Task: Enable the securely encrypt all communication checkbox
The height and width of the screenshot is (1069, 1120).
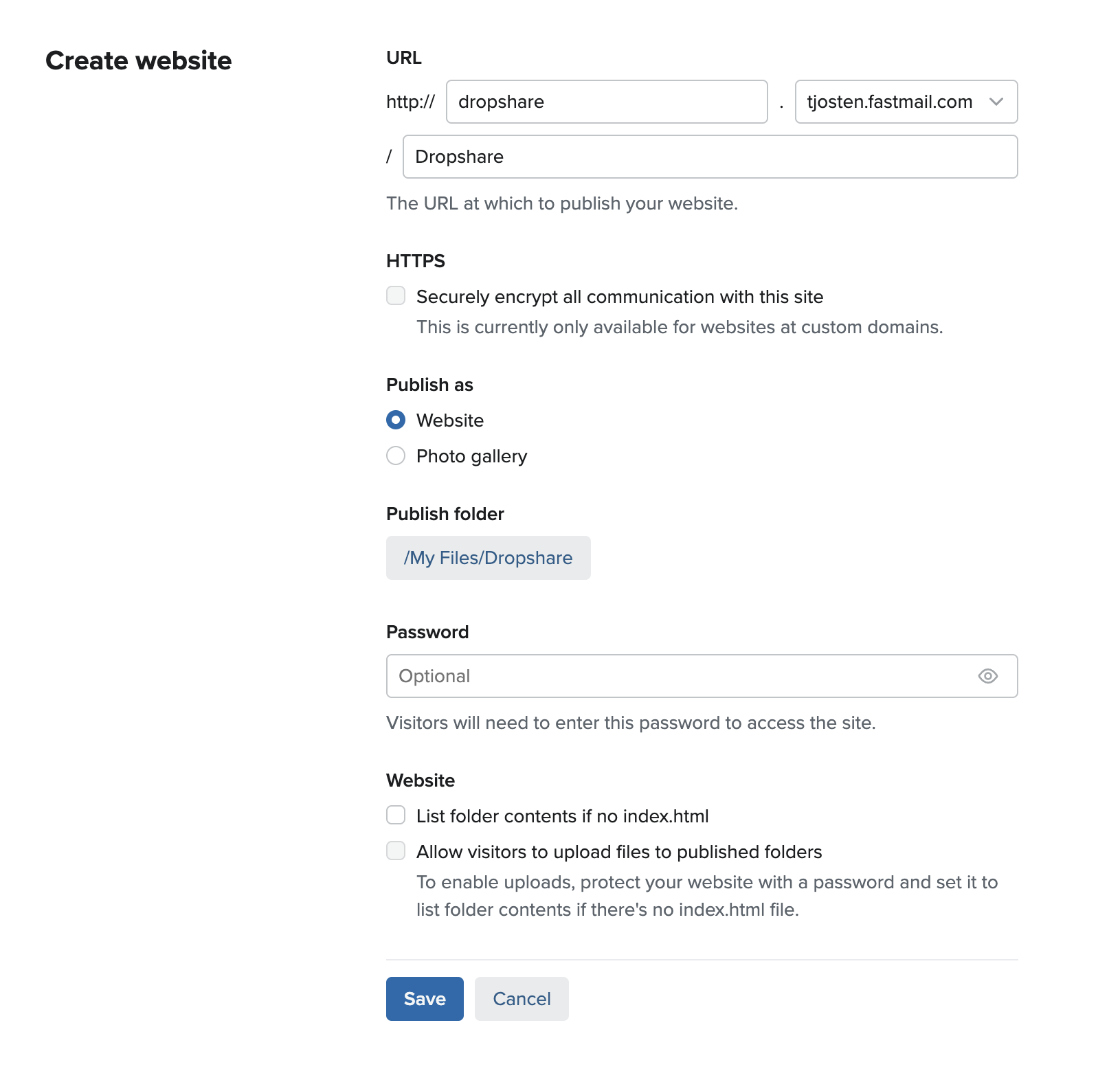Action: (x=396, y=296)
